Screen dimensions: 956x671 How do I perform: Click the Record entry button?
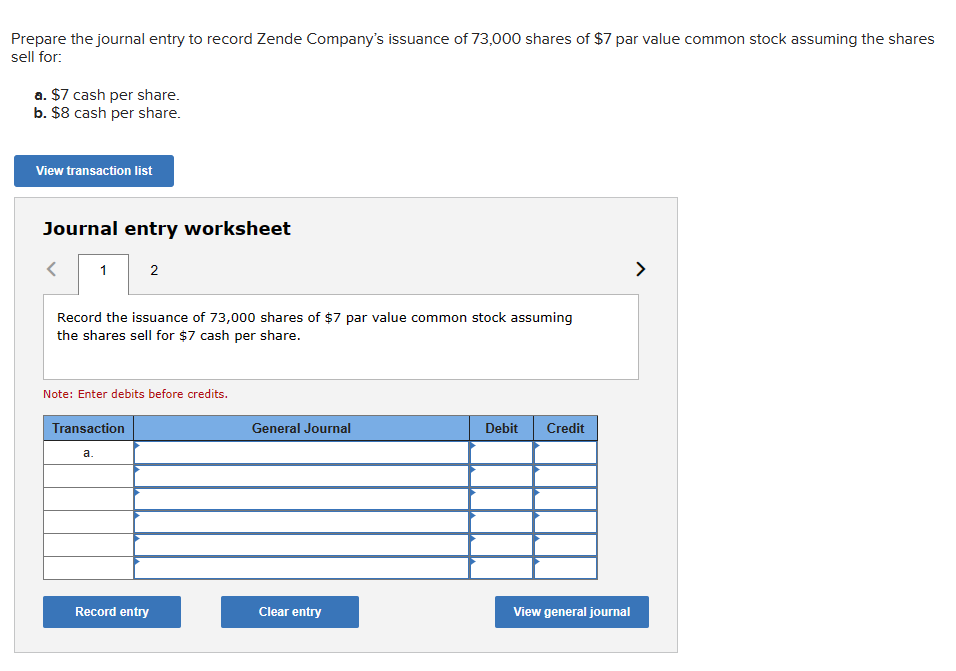coord(111,611)
